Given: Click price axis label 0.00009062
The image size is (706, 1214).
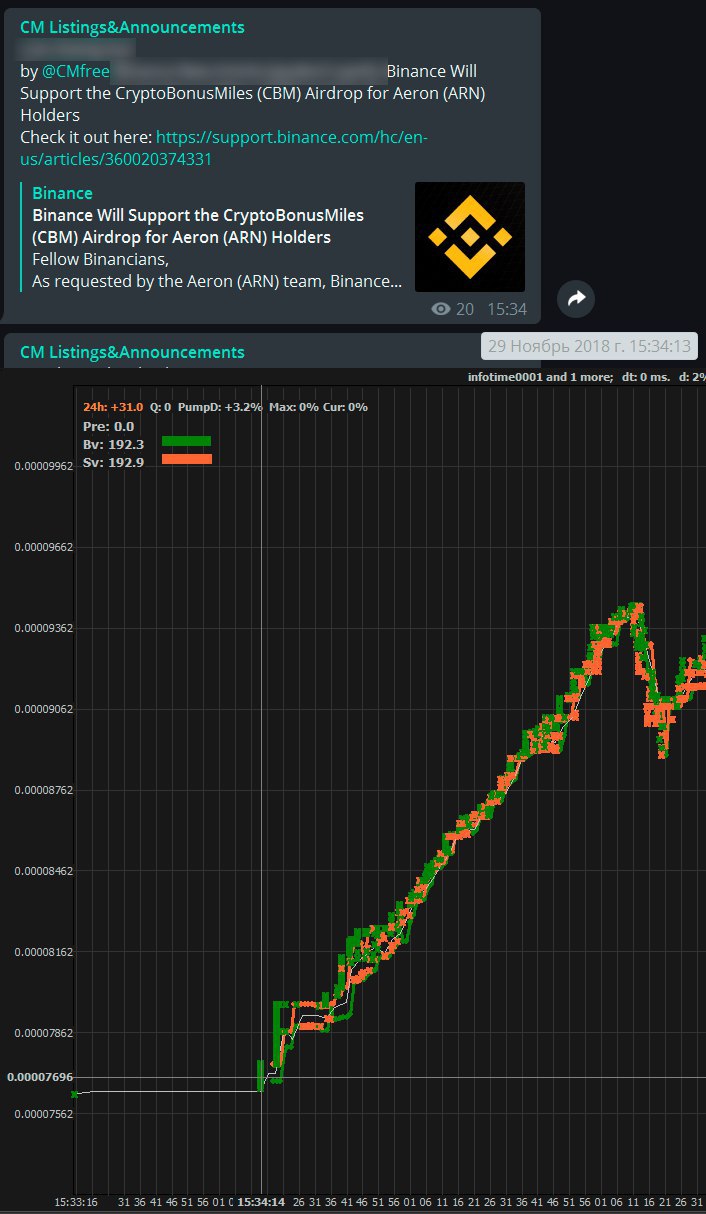Looking at the screenshot, I should point(43,709).
